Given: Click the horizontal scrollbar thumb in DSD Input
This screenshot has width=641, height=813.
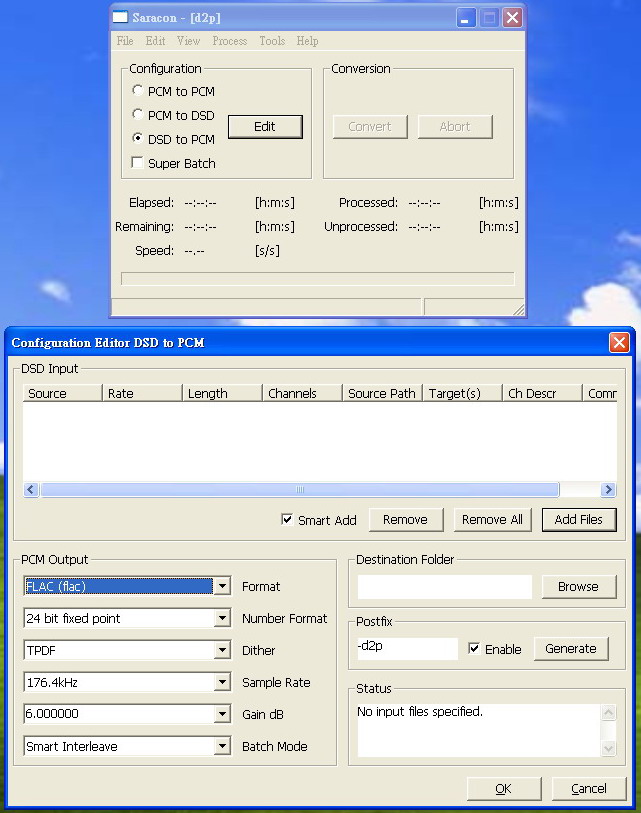Looking at the screenshot, I should (300, 489).
